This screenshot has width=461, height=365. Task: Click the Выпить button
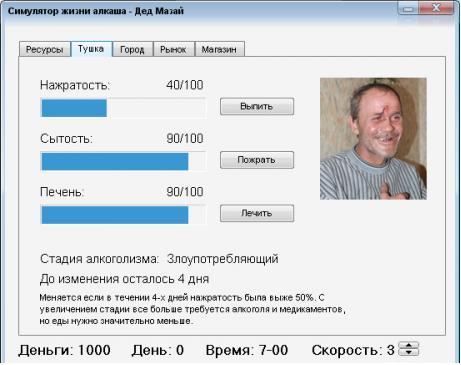click(257, 106)
